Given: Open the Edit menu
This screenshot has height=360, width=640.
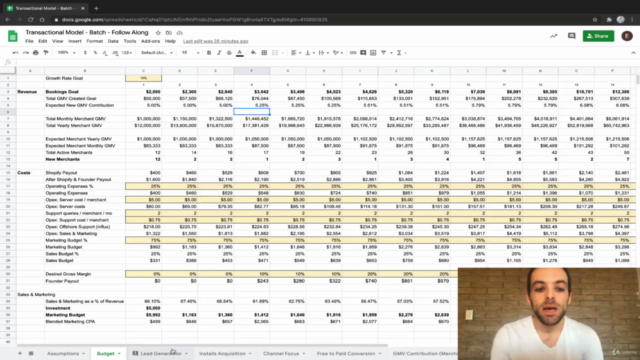Looking at the screenshot, I should [x=42, y=41].
